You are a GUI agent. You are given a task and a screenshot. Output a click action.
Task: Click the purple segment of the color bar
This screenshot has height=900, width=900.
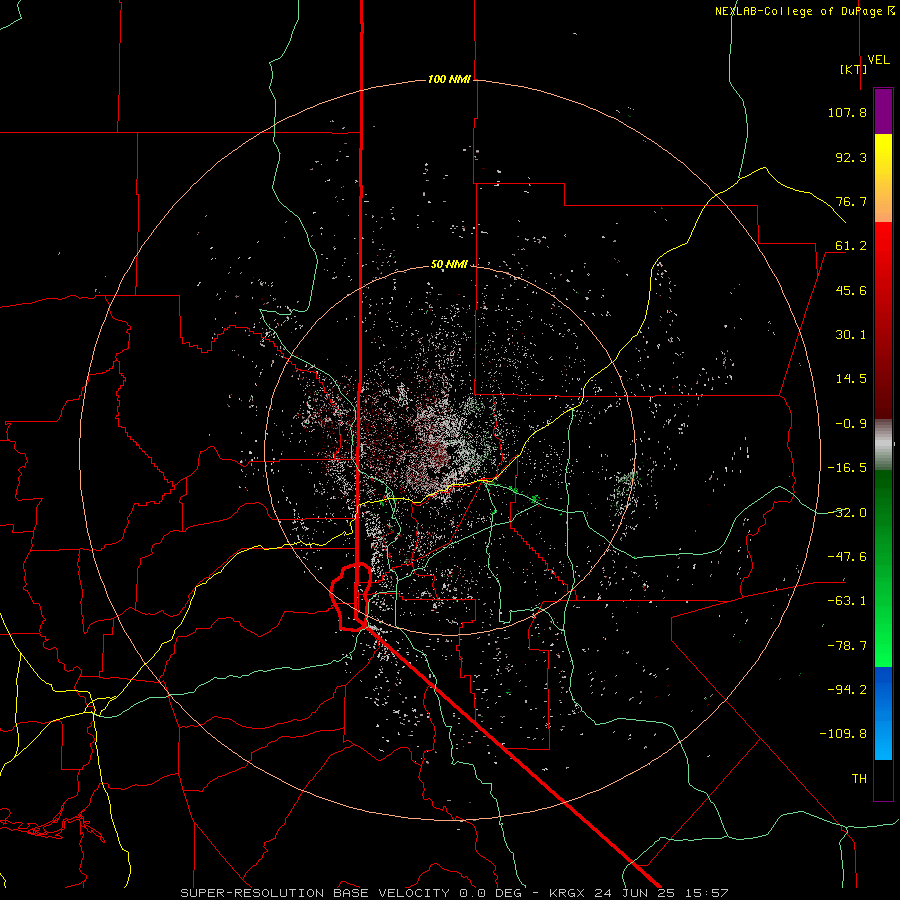pos(883,111)
